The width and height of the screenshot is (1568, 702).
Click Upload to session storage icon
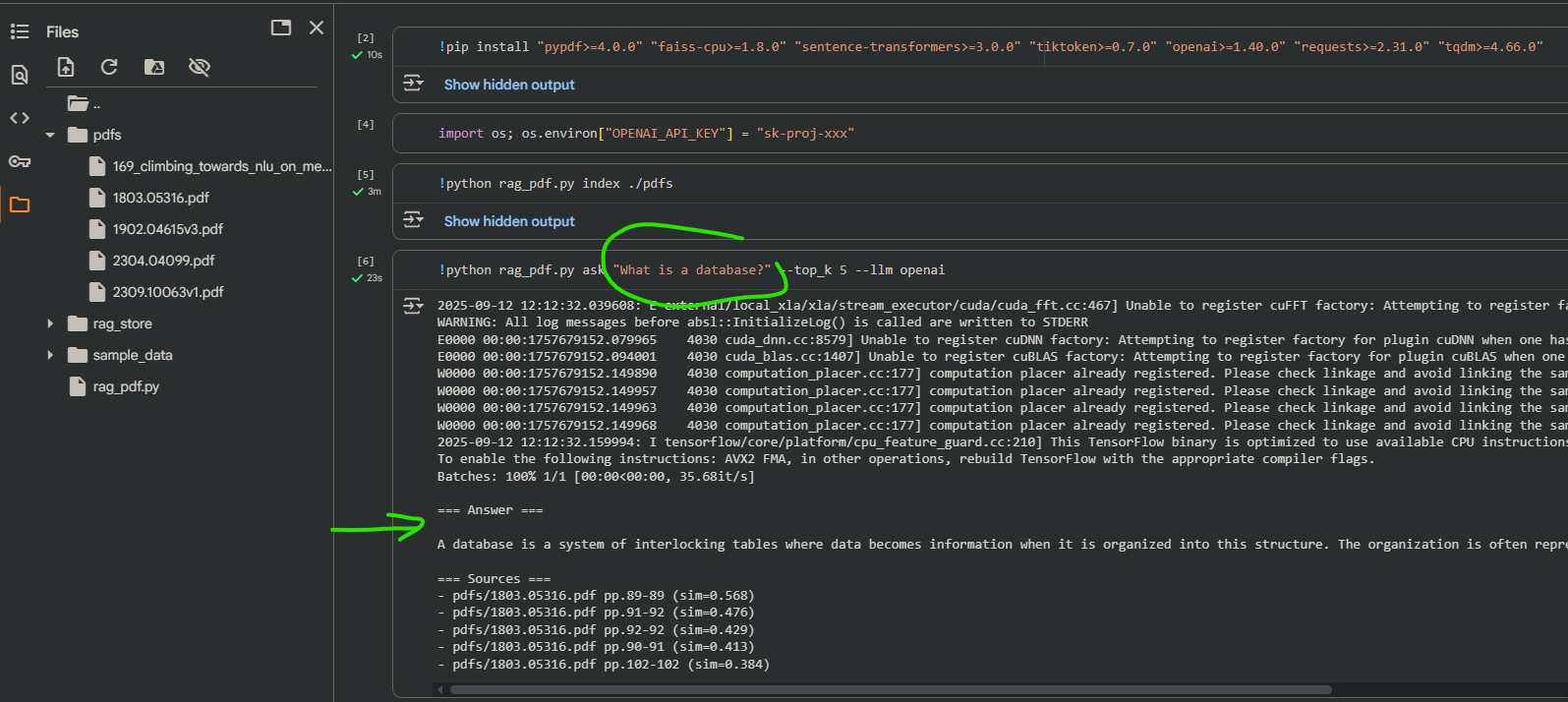click(66, 67)
